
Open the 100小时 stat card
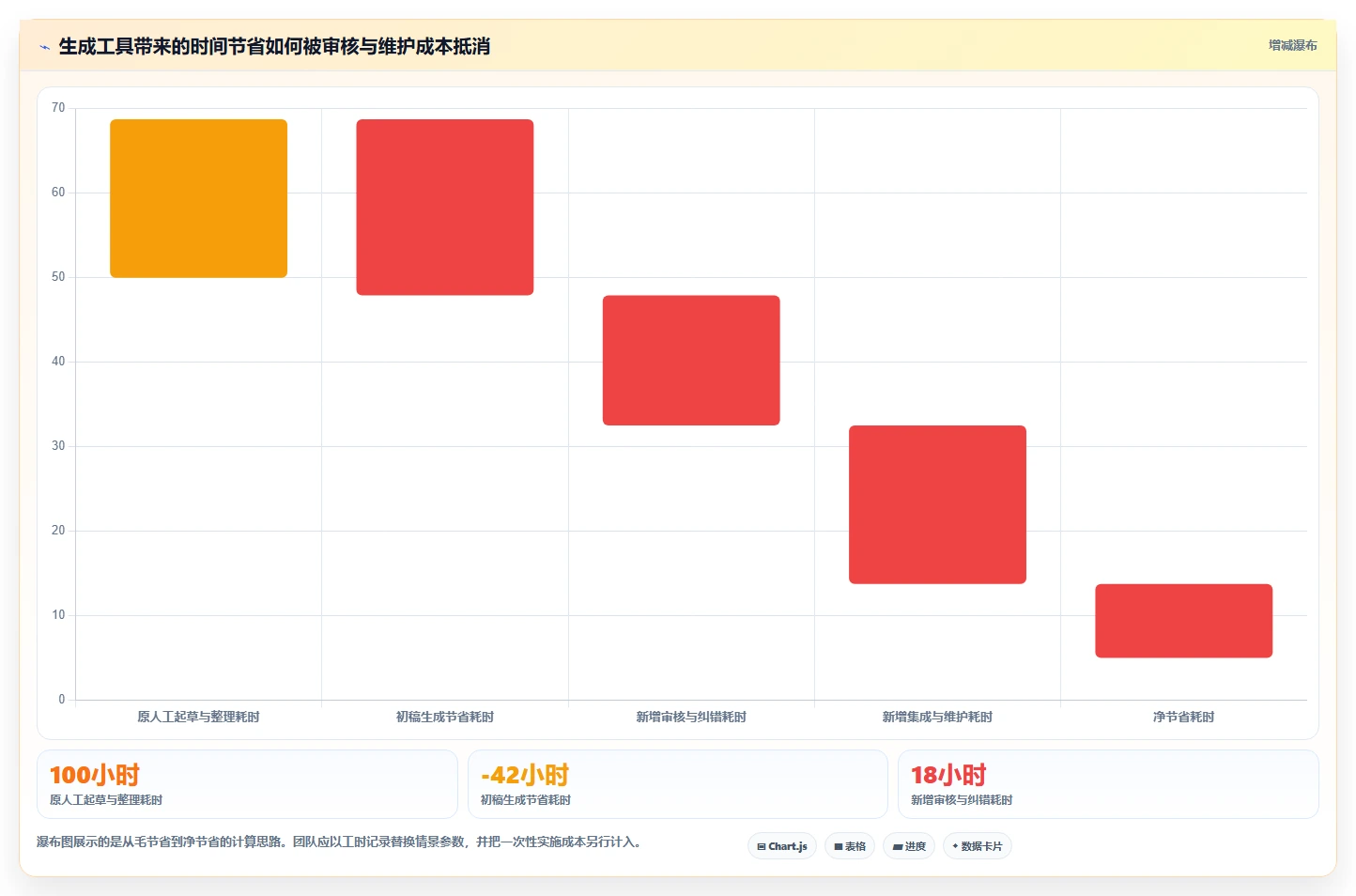click(247, 784)
